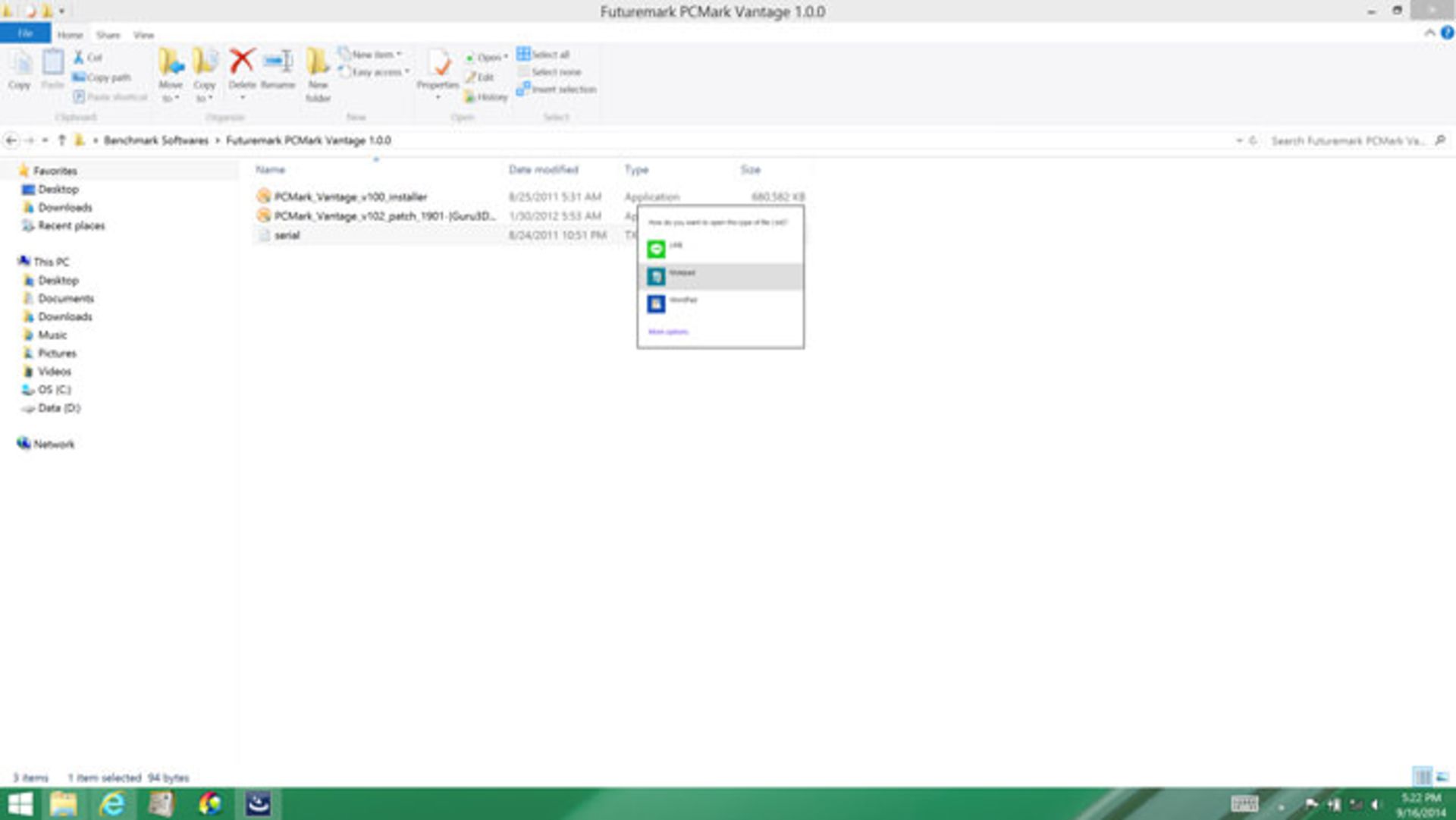Click the red Delete icon in ribbon
The height and width of the screenshot is (820, 1456).
click(242, 61)
